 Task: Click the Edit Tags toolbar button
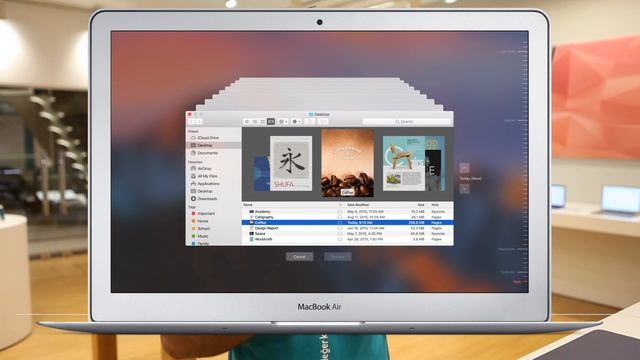[323, 122]
